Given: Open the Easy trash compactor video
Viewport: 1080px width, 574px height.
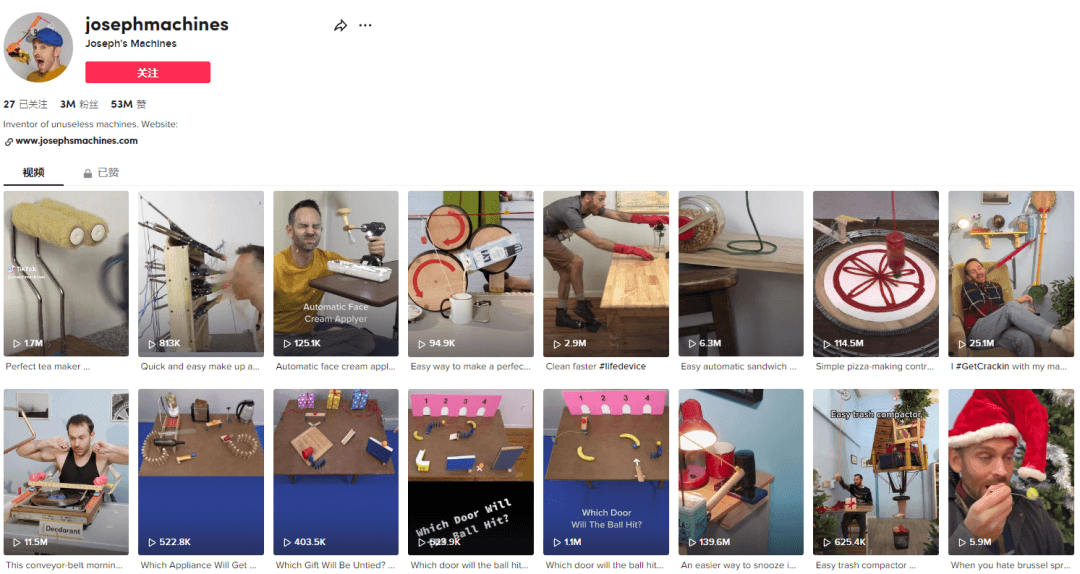Looking at the screenshot, I should (875, 472).
